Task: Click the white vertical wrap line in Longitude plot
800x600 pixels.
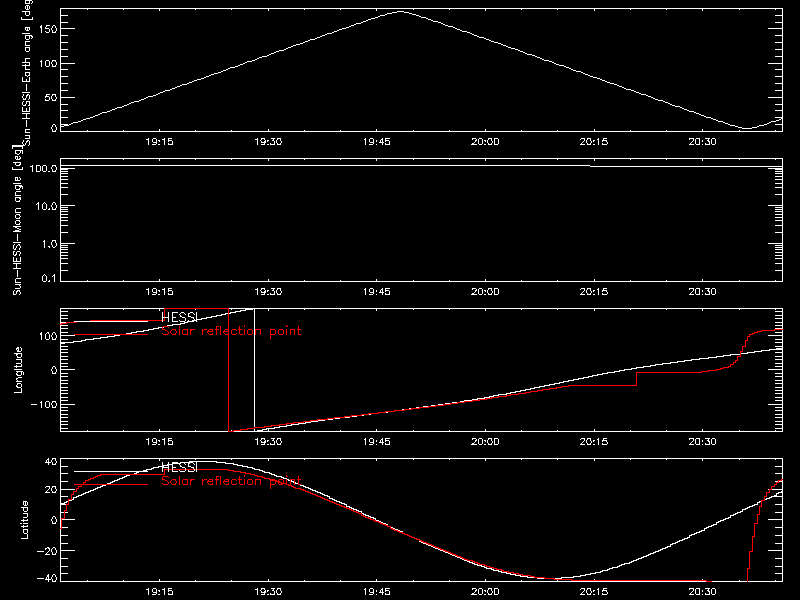Action: point(254,369)
